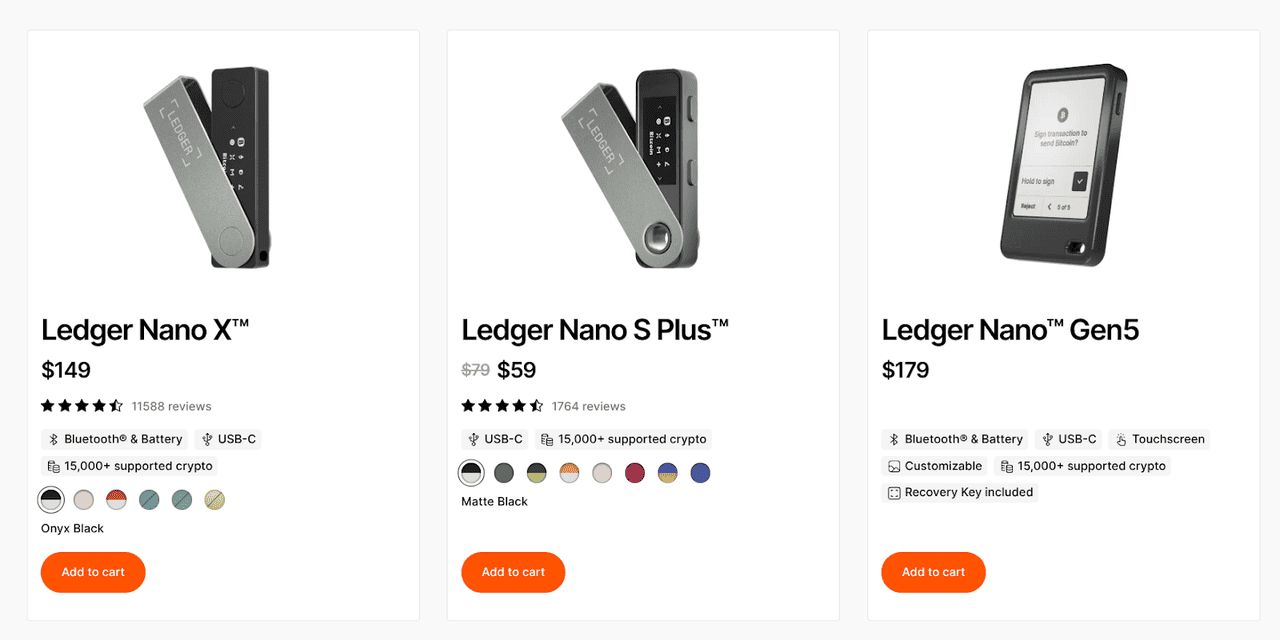Click the supported crypto icon on Nano S Plus
The width and height of the screenshot is (1280, 640).
pyautogui.click(x=546, y=438)
